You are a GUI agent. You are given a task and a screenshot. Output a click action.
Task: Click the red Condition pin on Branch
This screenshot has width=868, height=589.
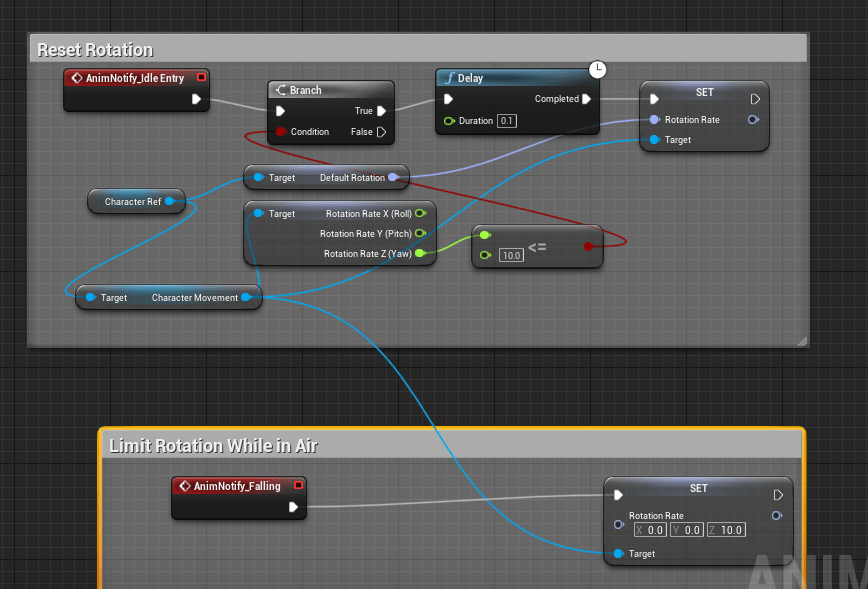tap(281, 132)
